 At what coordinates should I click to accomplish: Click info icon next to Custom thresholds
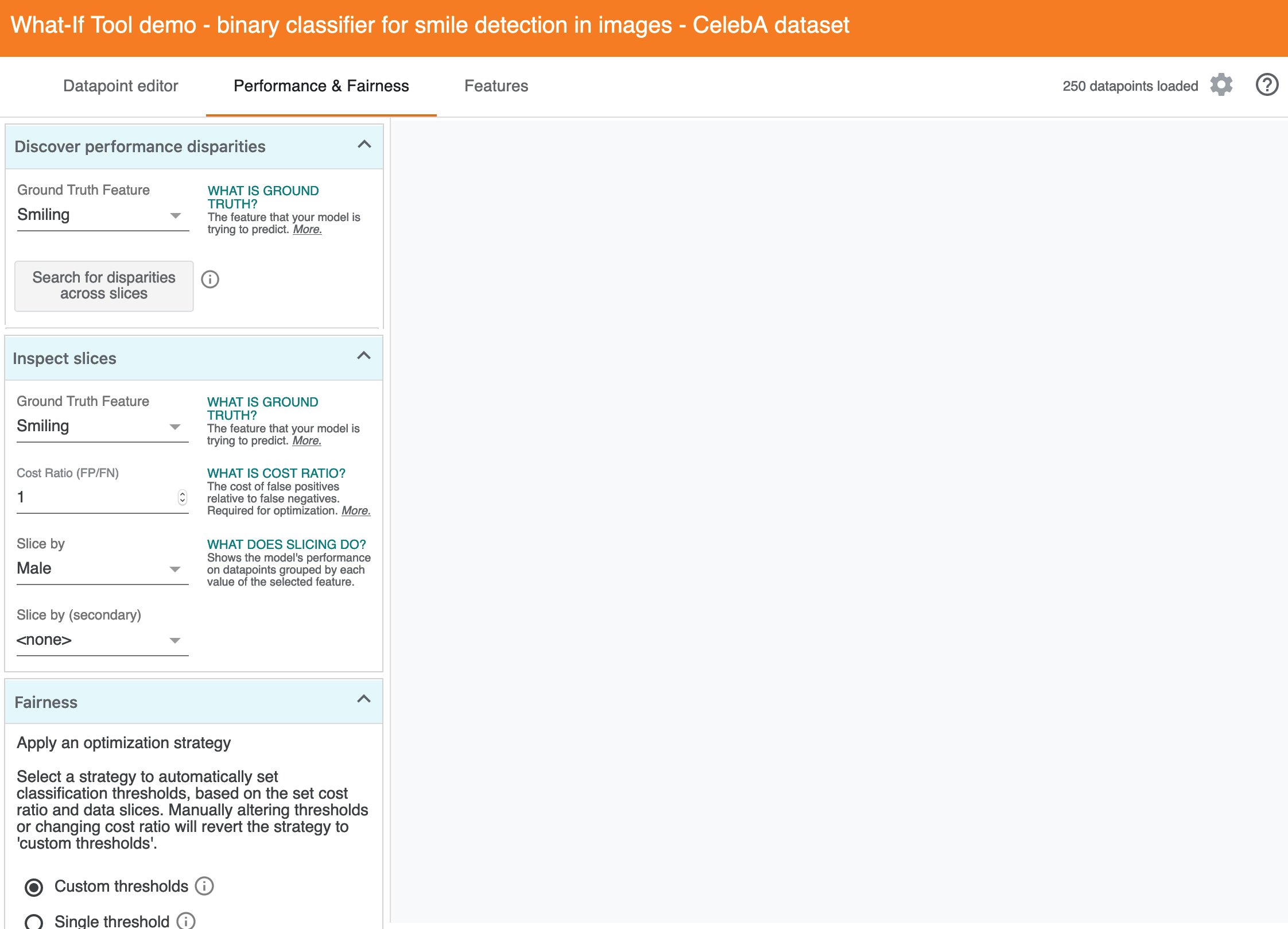[204, 886]
